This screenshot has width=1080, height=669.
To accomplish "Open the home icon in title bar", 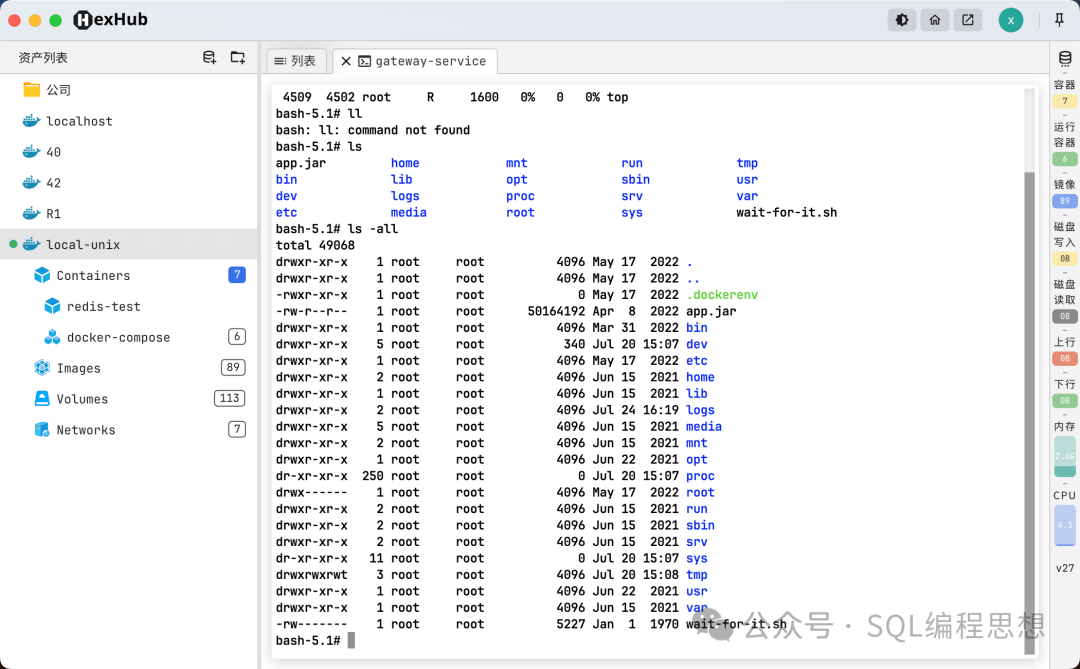I will coord(935,20).
